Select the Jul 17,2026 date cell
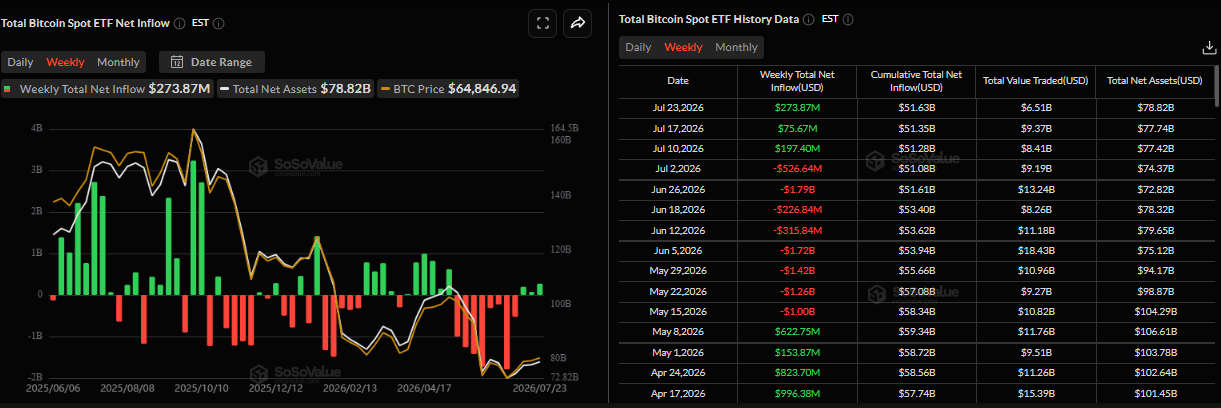Screen dimensions: 1221x408 (x=678, y=127)
